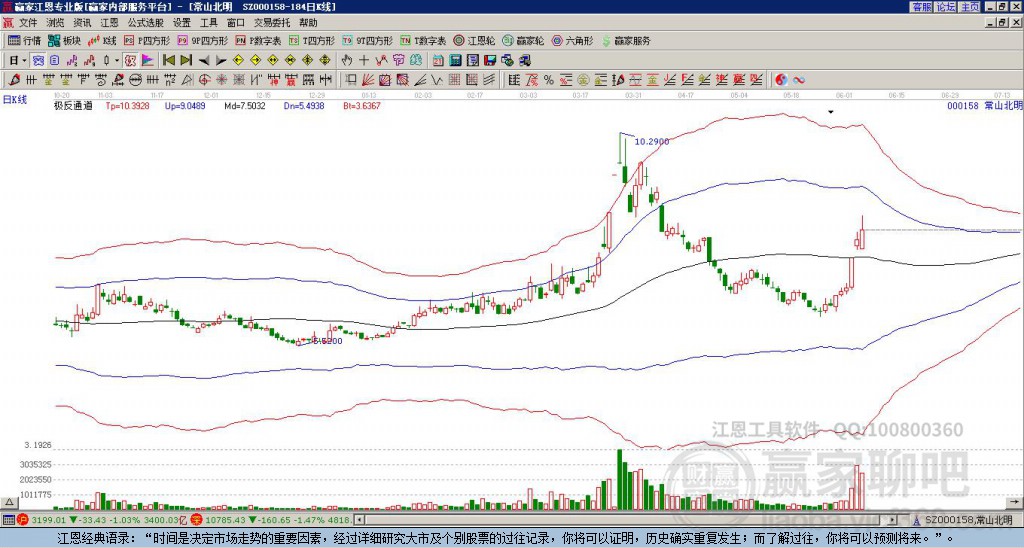Open the P四方形 tool

[x=147, y=40]
